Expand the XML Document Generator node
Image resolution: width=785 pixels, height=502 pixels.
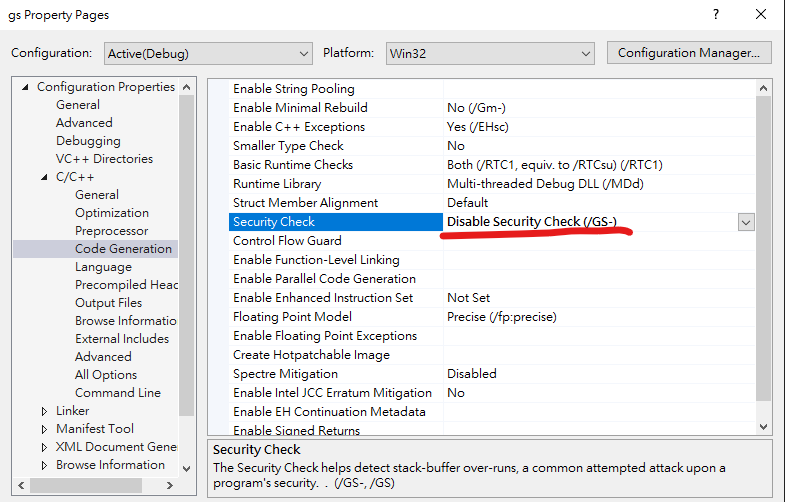(45, 447)
